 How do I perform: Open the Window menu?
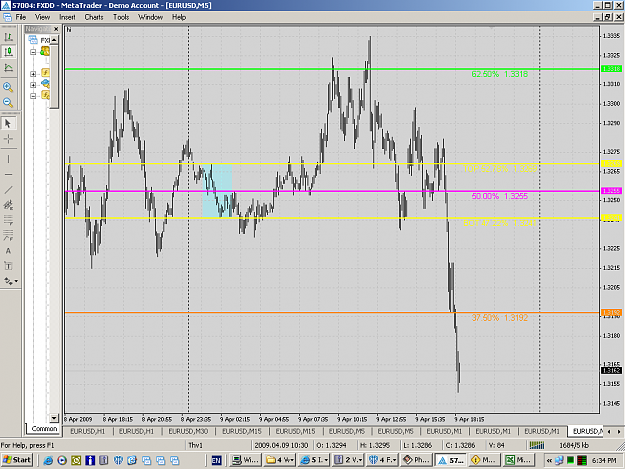[x=150, y=17]
